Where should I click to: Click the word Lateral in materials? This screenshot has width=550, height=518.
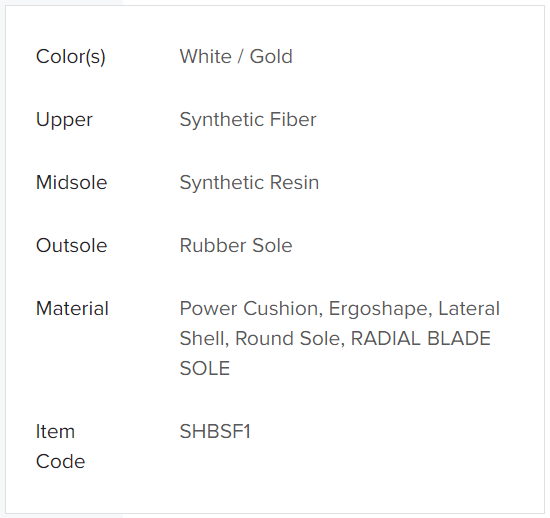[469, 309]
